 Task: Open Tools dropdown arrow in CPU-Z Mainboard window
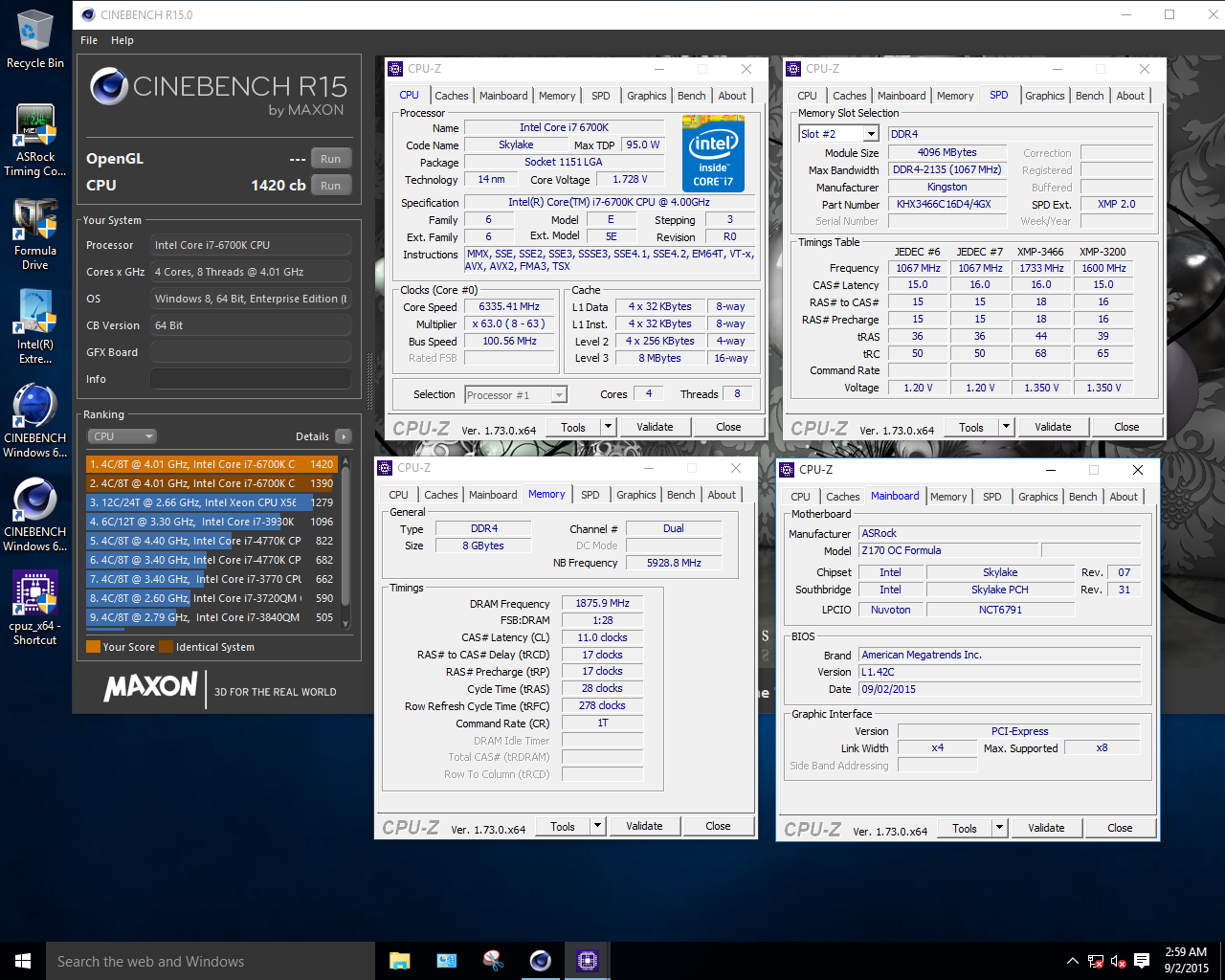click(x=999, y=828)
